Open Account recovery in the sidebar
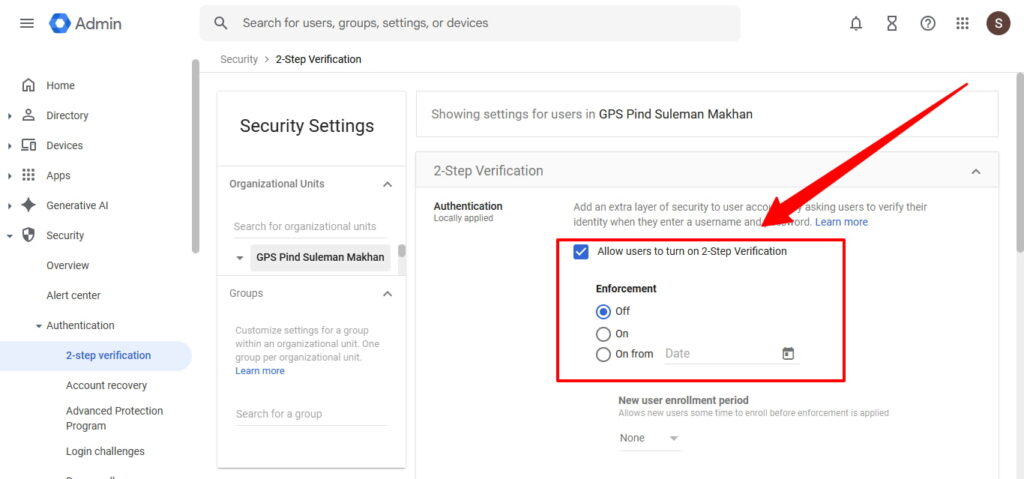1024x479 pixels. pos(106,386)
